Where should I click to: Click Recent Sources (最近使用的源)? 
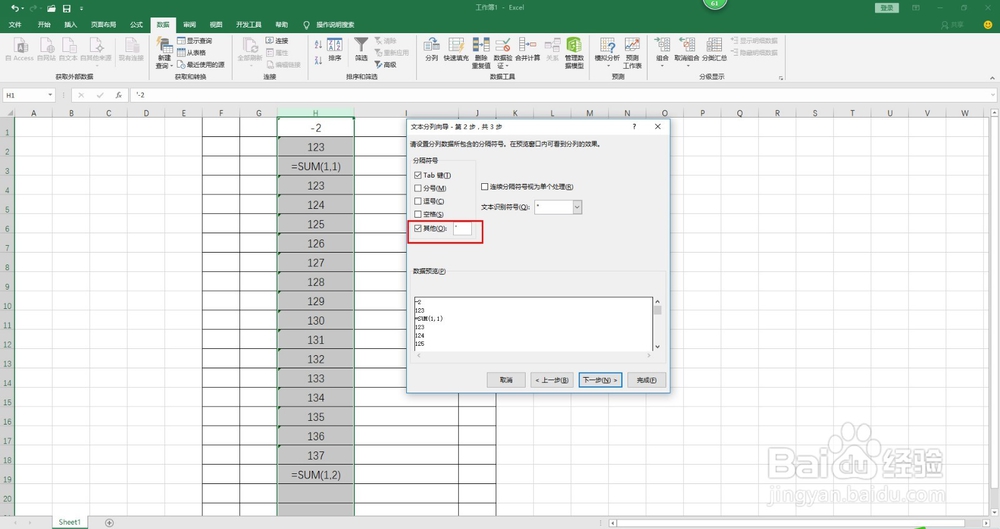coord(200,64)
